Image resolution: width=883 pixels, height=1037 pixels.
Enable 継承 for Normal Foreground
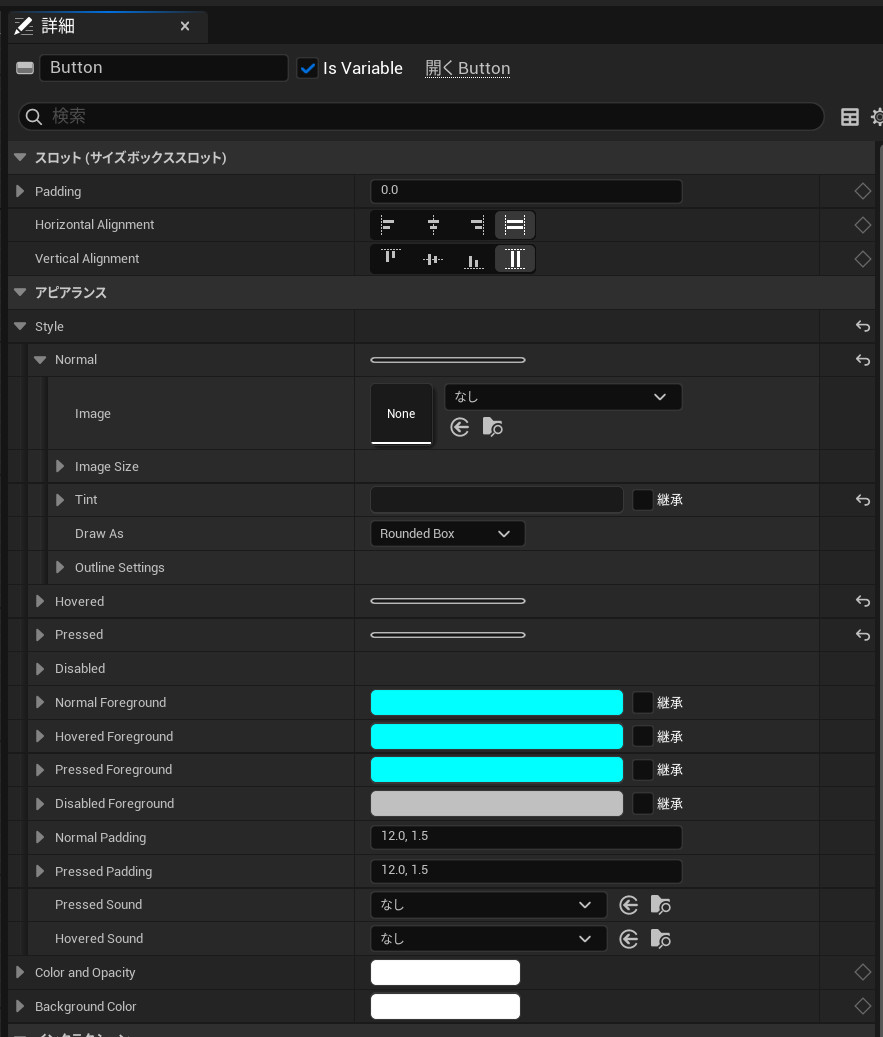pos(642,702)
